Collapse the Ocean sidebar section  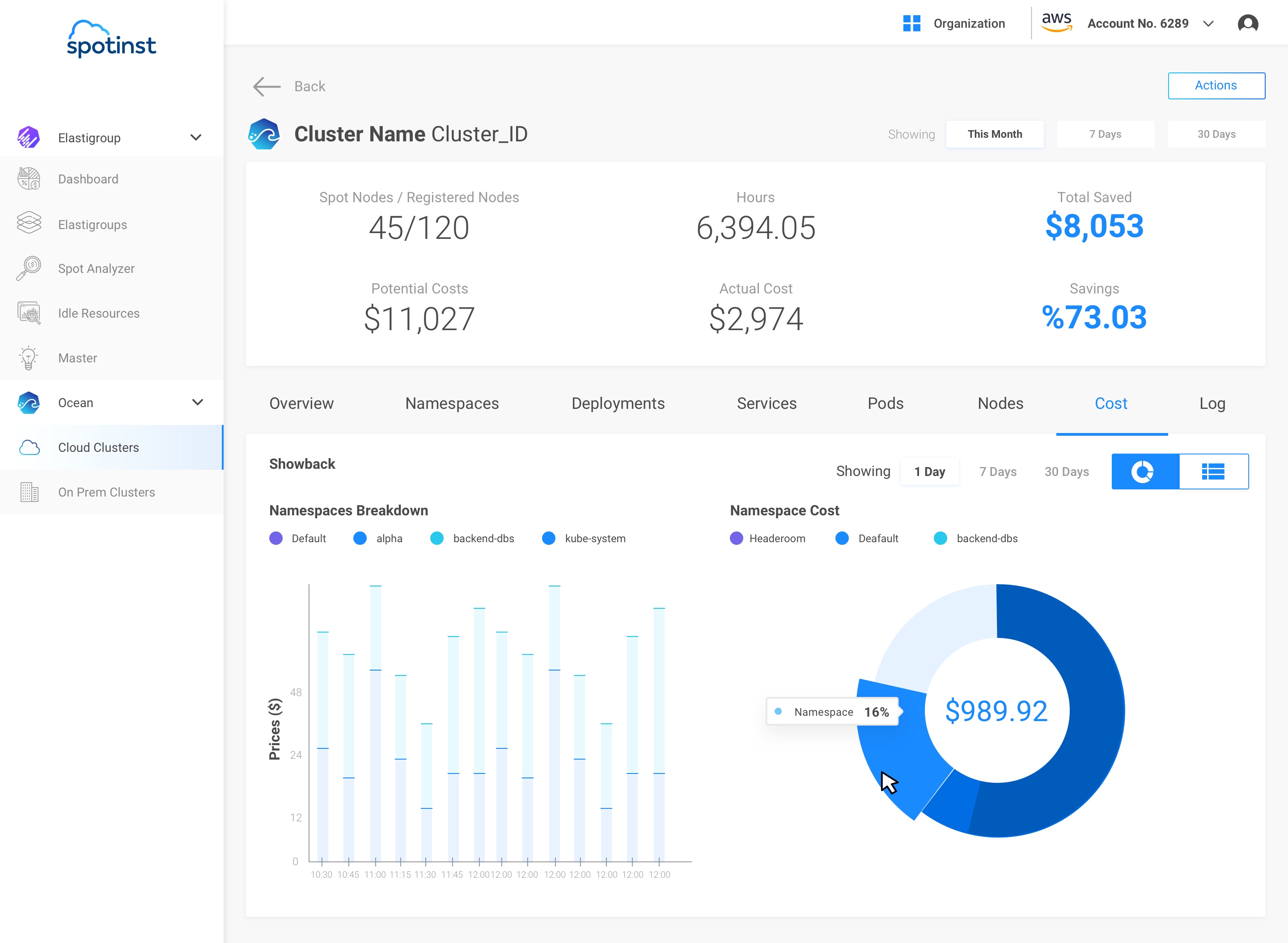pyautogui.click(x=198, y=403)
